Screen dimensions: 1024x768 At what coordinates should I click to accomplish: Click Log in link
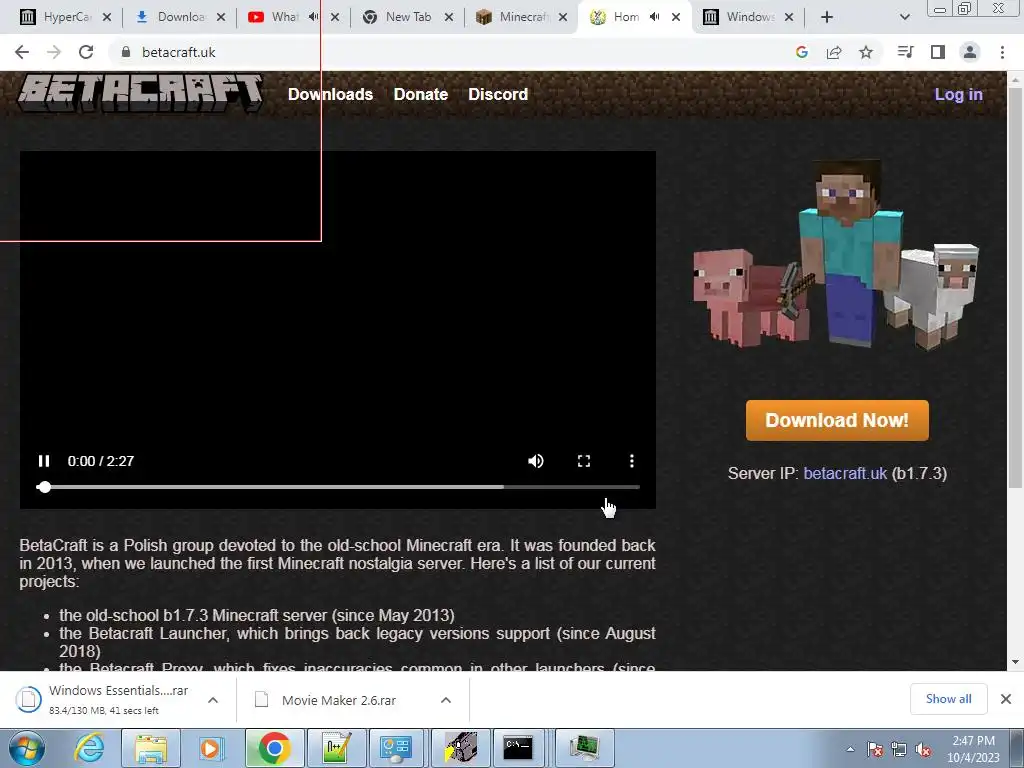point(959,94)
